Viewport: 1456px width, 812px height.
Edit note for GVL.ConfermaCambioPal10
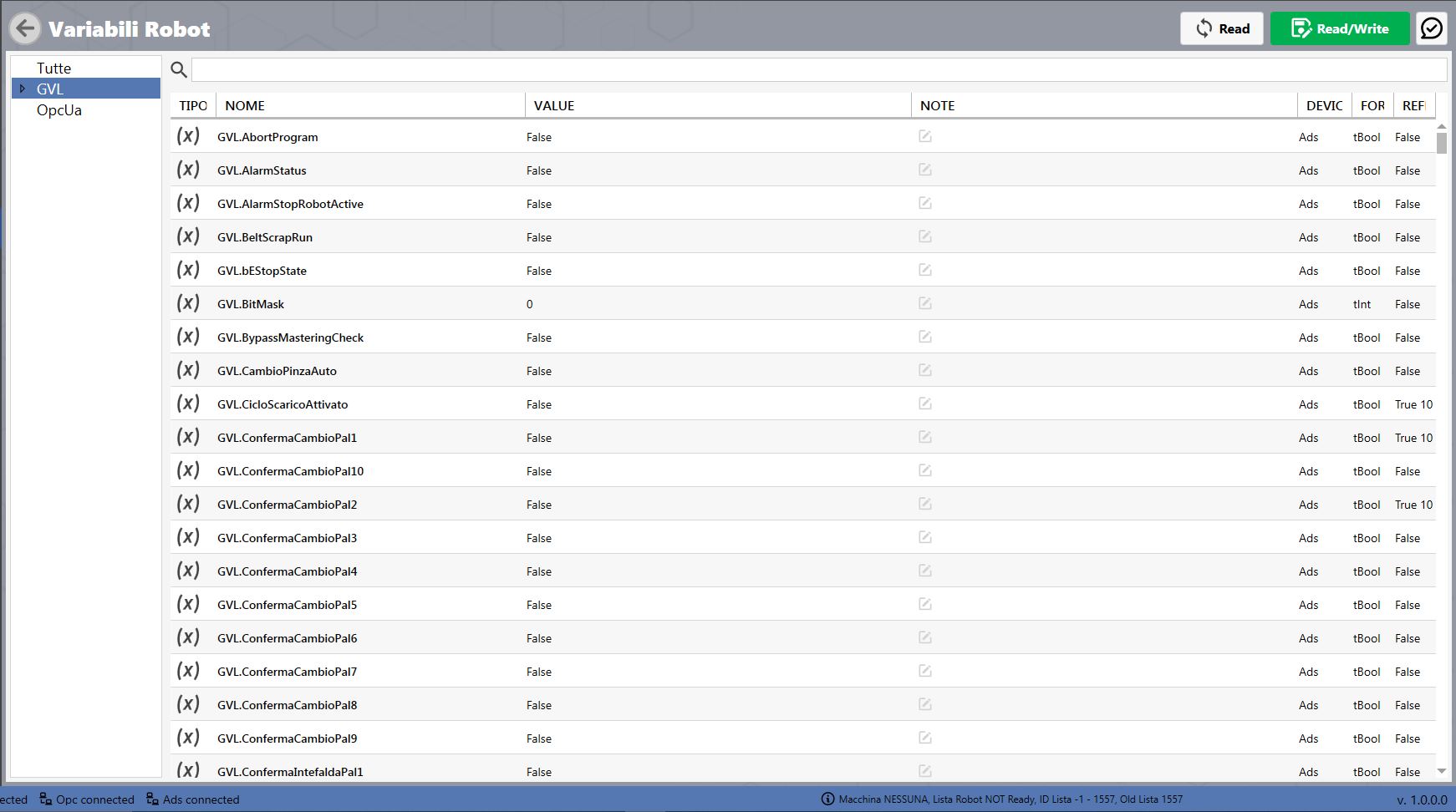925,470
